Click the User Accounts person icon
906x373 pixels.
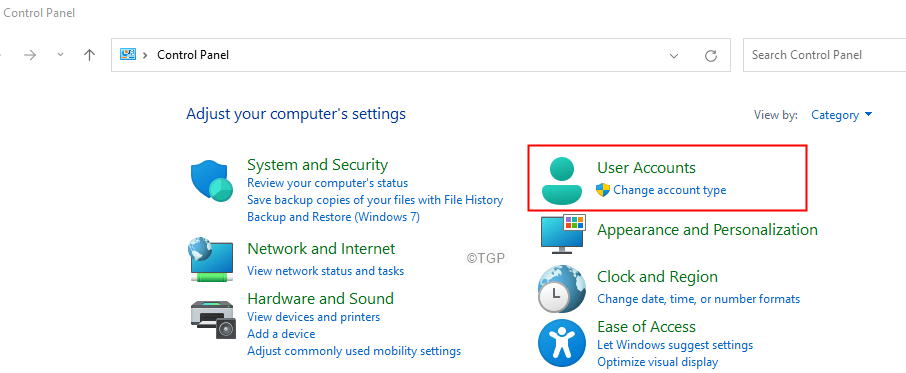(559, 181)
